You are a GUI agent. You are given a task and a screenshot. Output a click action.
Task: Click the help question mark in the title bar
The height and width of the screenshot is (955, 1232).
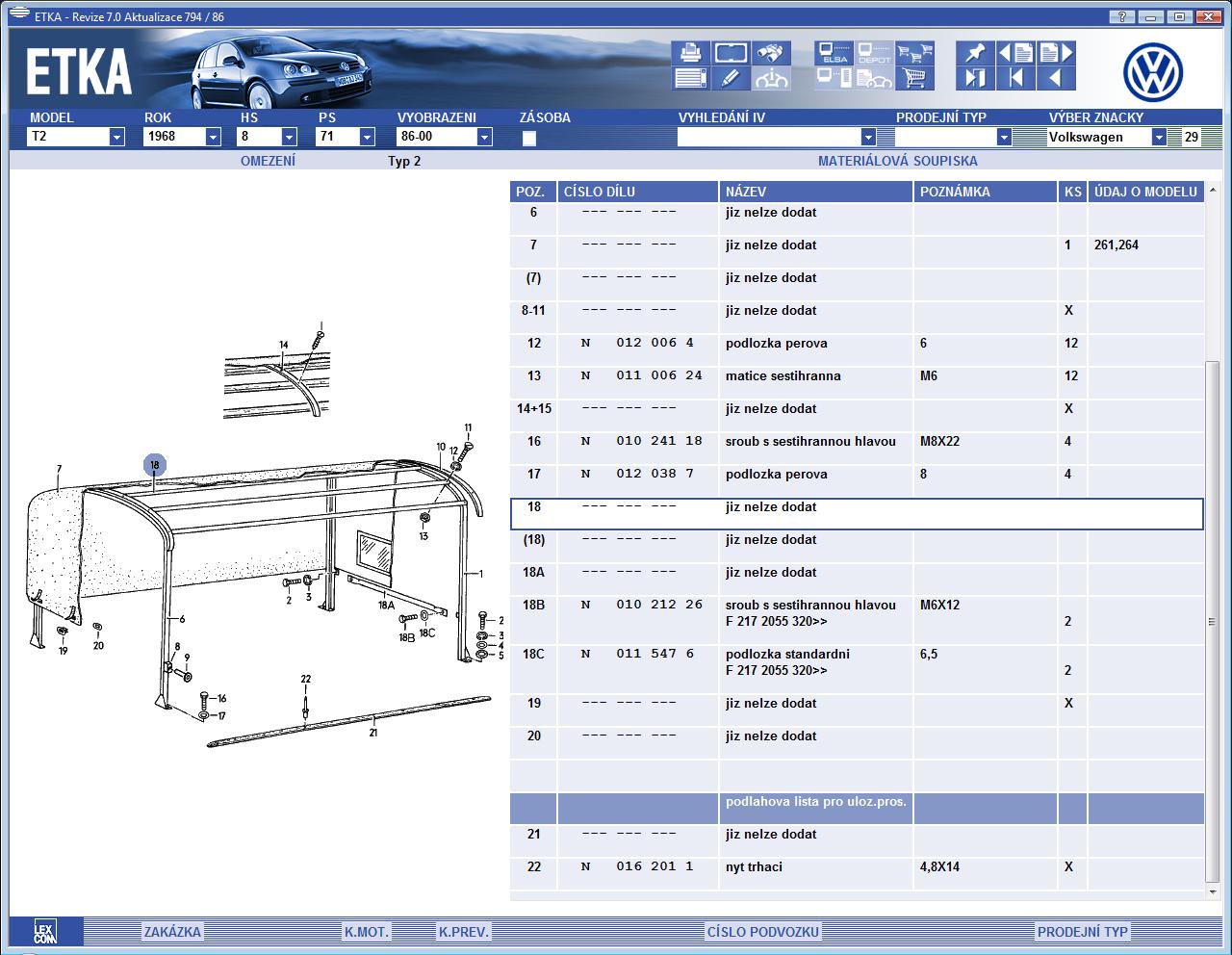pyautogui.click(x=1121, y=16)
